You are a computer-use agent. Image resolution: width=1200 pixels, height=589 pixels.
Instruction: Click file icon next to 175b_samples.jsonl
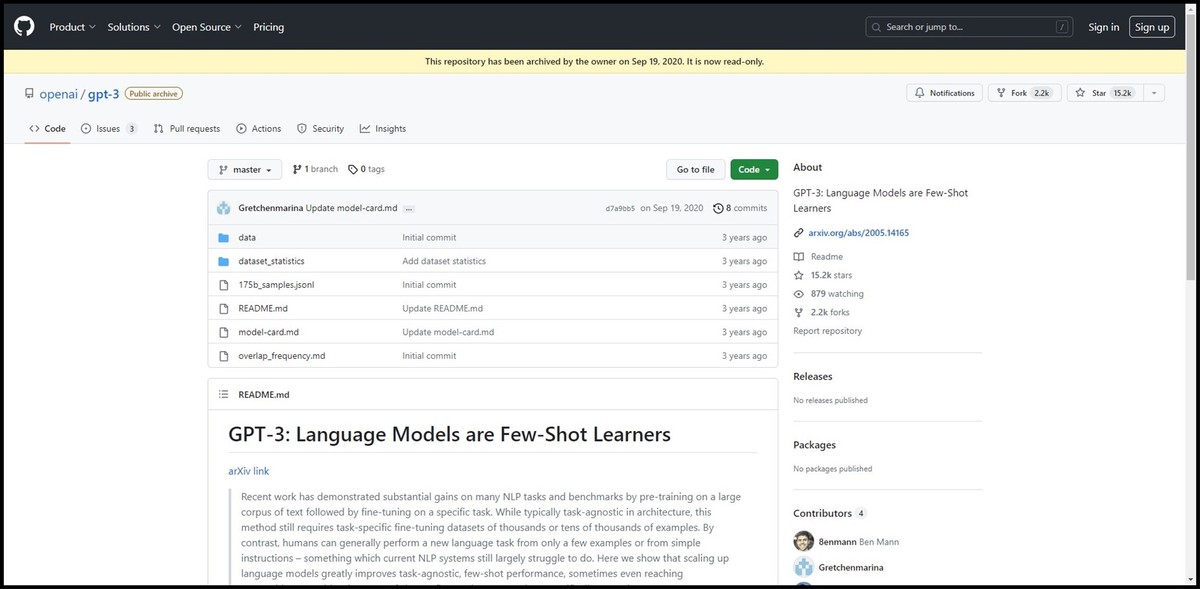(224, 285)
